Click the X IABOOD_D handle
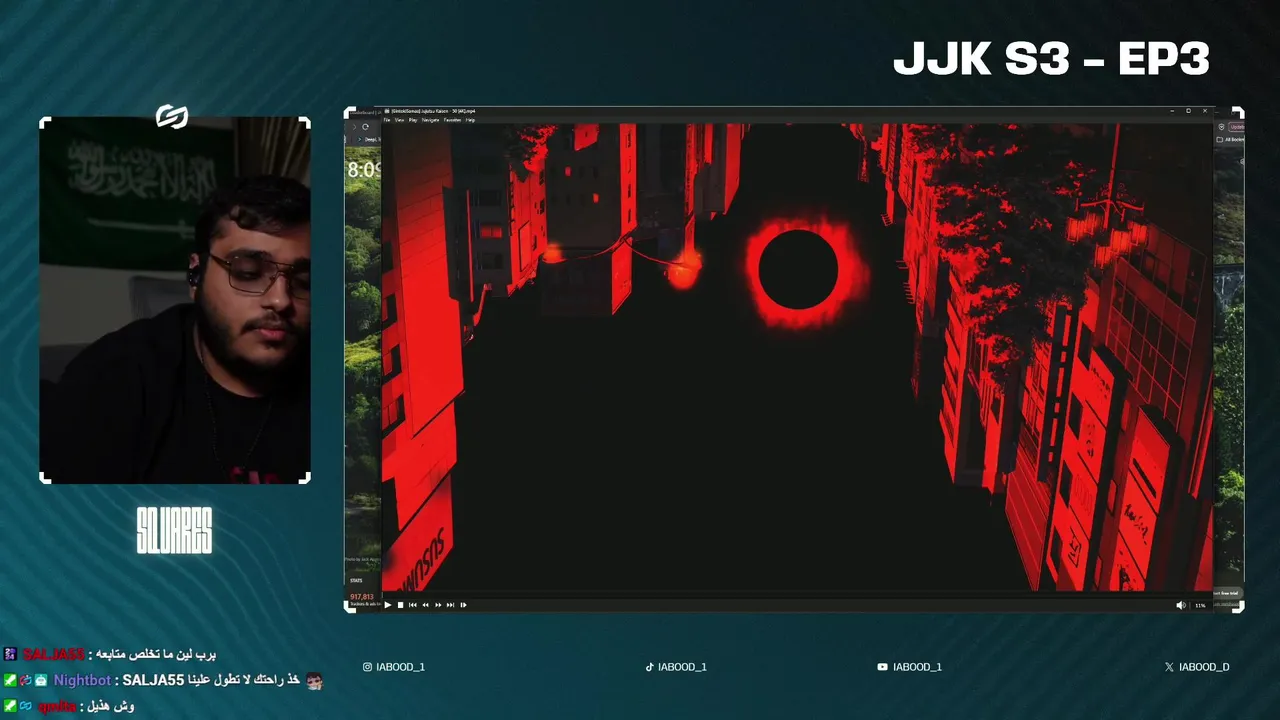Screen dimensions: 1280x720 [1197, 667]
